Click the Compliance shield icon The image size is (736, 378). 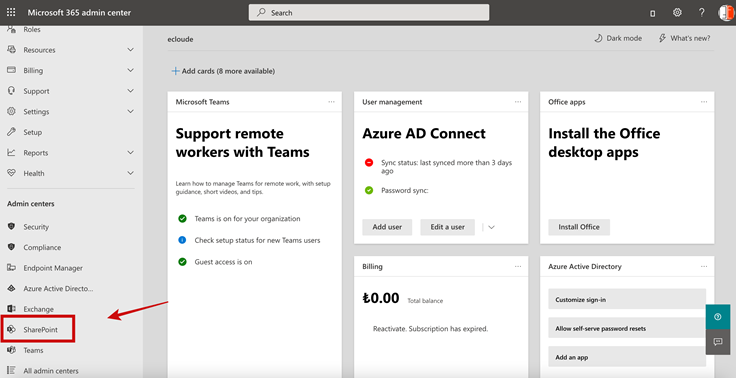click(11, 247)
